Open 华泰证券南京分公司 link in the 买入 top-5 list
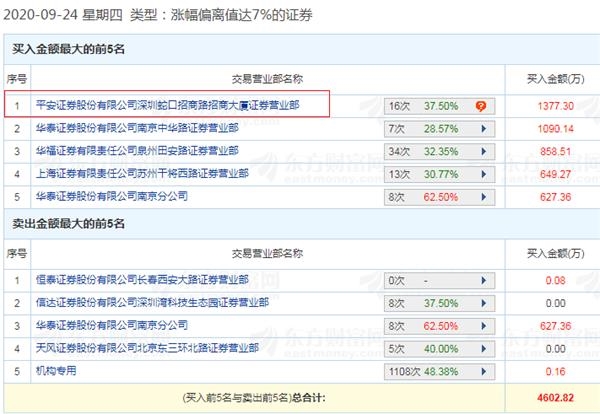 (112, 196)
